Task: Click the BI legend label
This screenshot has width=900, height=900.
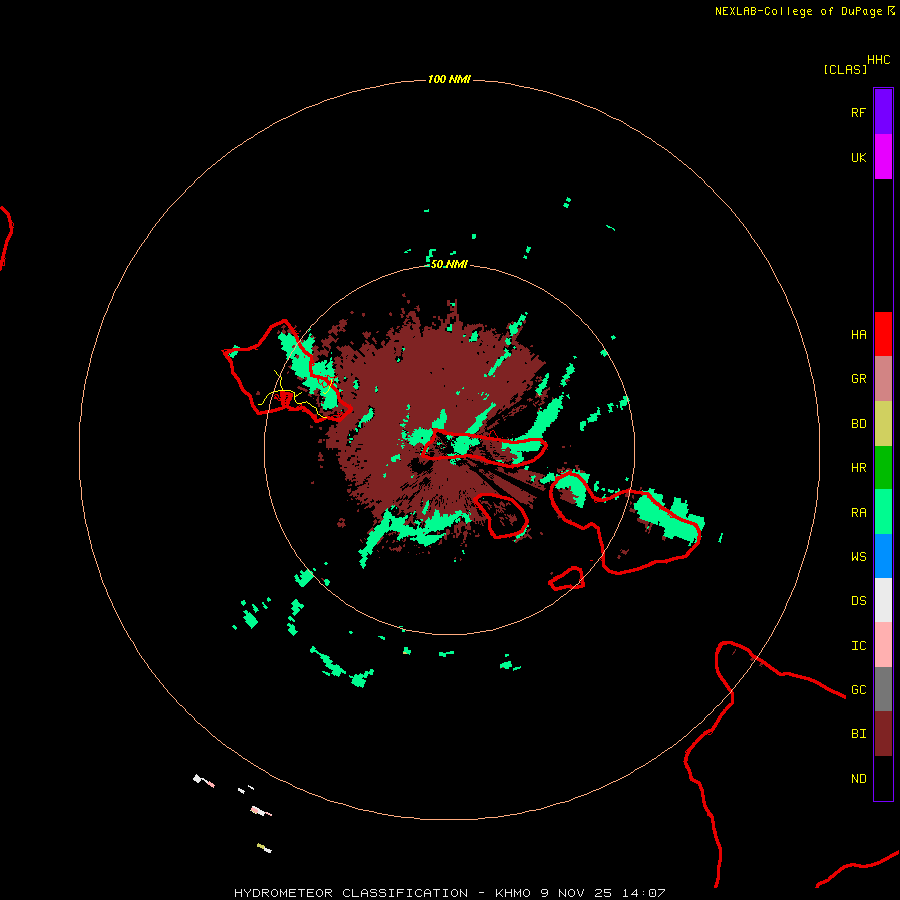Action: (858, 734)
